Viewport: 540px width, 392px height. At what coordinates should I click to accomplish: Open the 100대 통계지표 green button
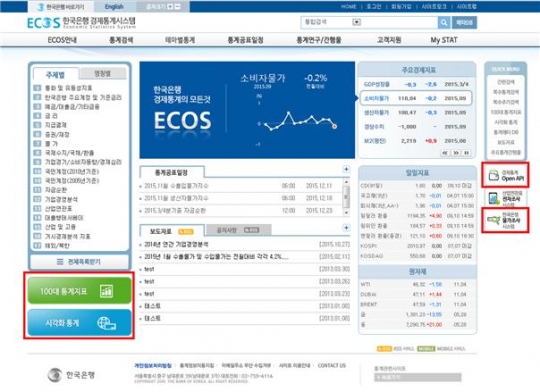[80, 291]
